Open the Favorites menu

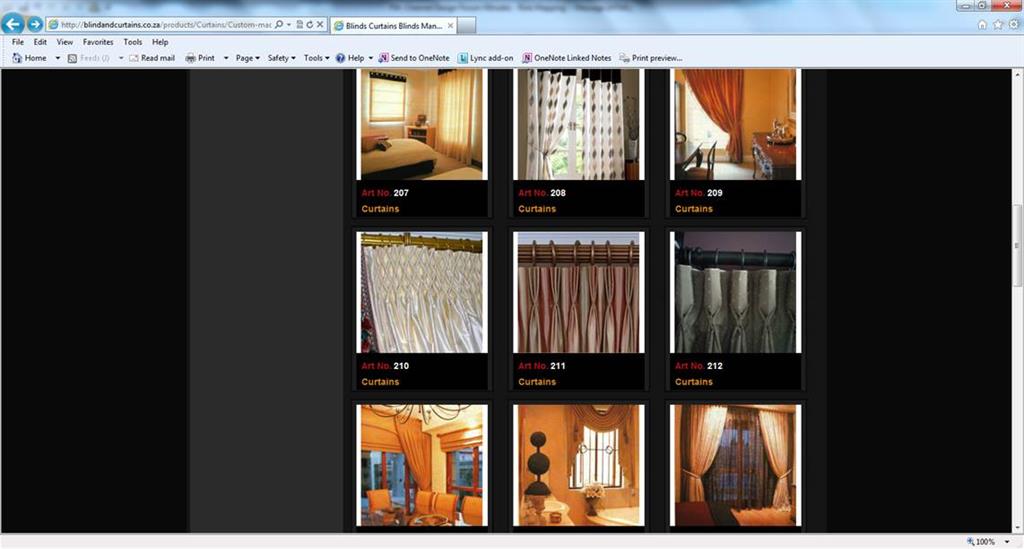pyautogui.click(x=98, y=42)
